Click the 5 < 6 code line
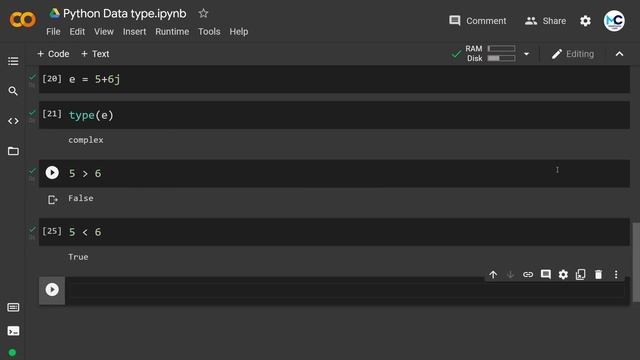Image resolution: width=640 pixels, height=360 pixels. 85,232
